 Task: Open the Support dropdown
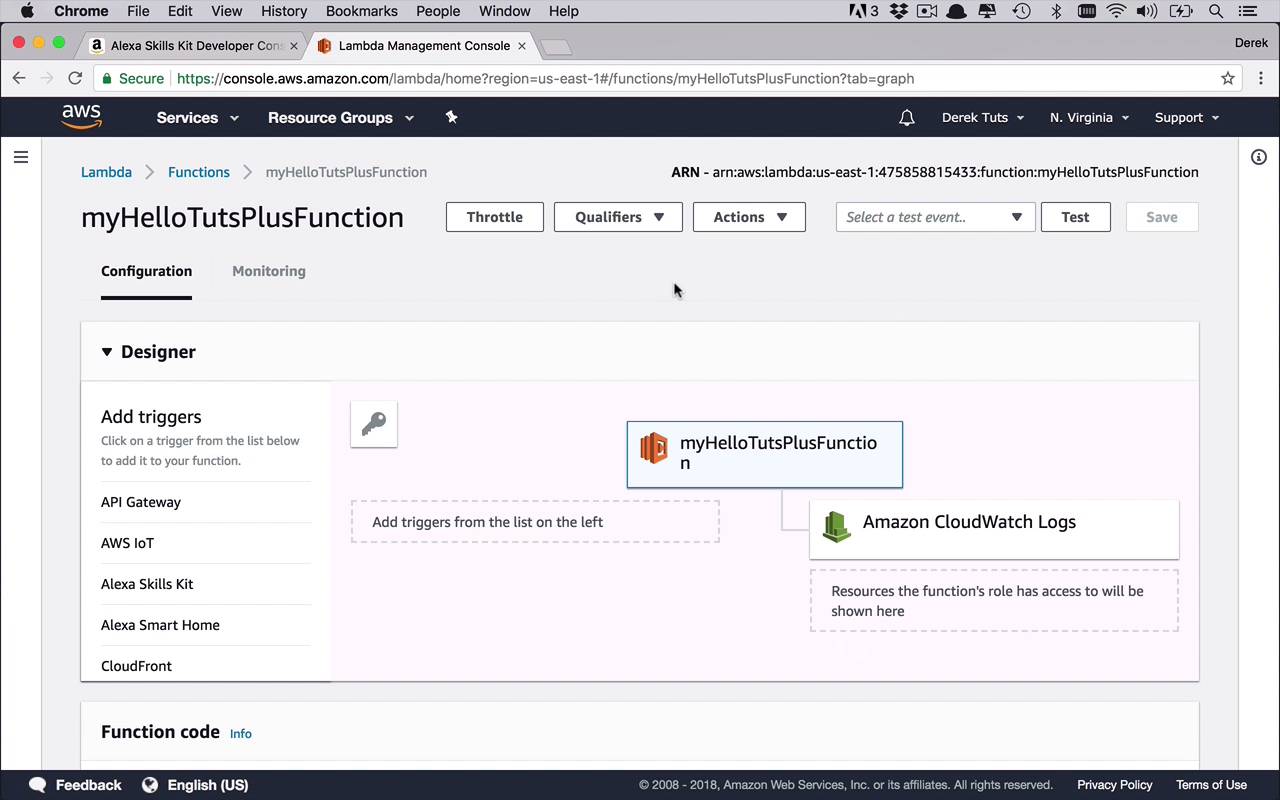point(1187,118)
